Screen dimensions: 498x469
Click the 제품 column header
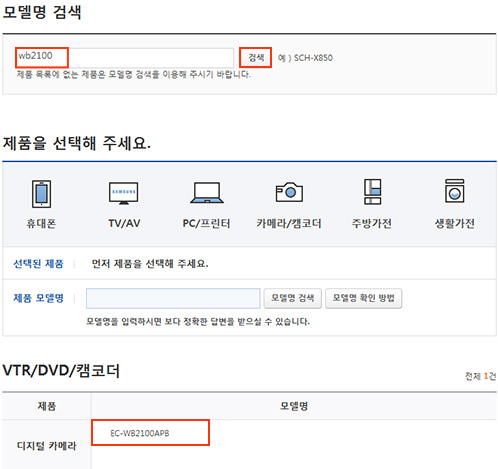(x=47, y=406)
